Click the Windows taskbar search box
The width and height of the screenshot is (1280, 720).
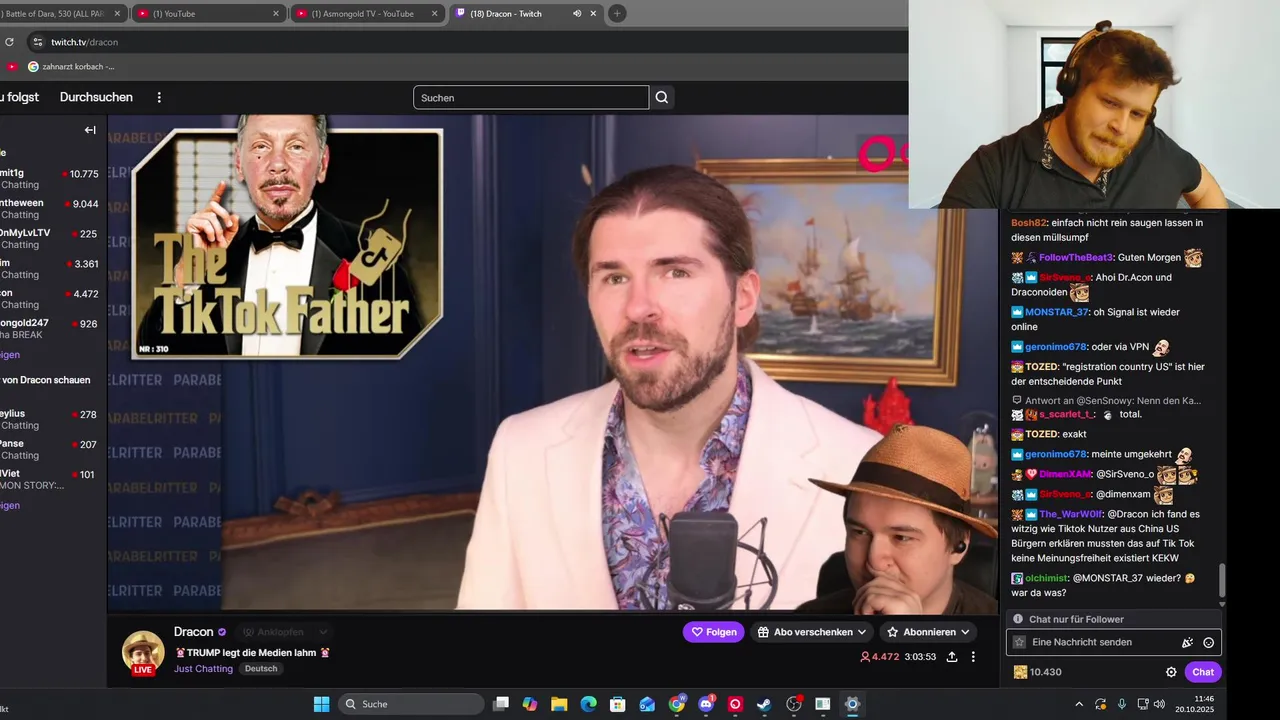[x=411, y=704]
